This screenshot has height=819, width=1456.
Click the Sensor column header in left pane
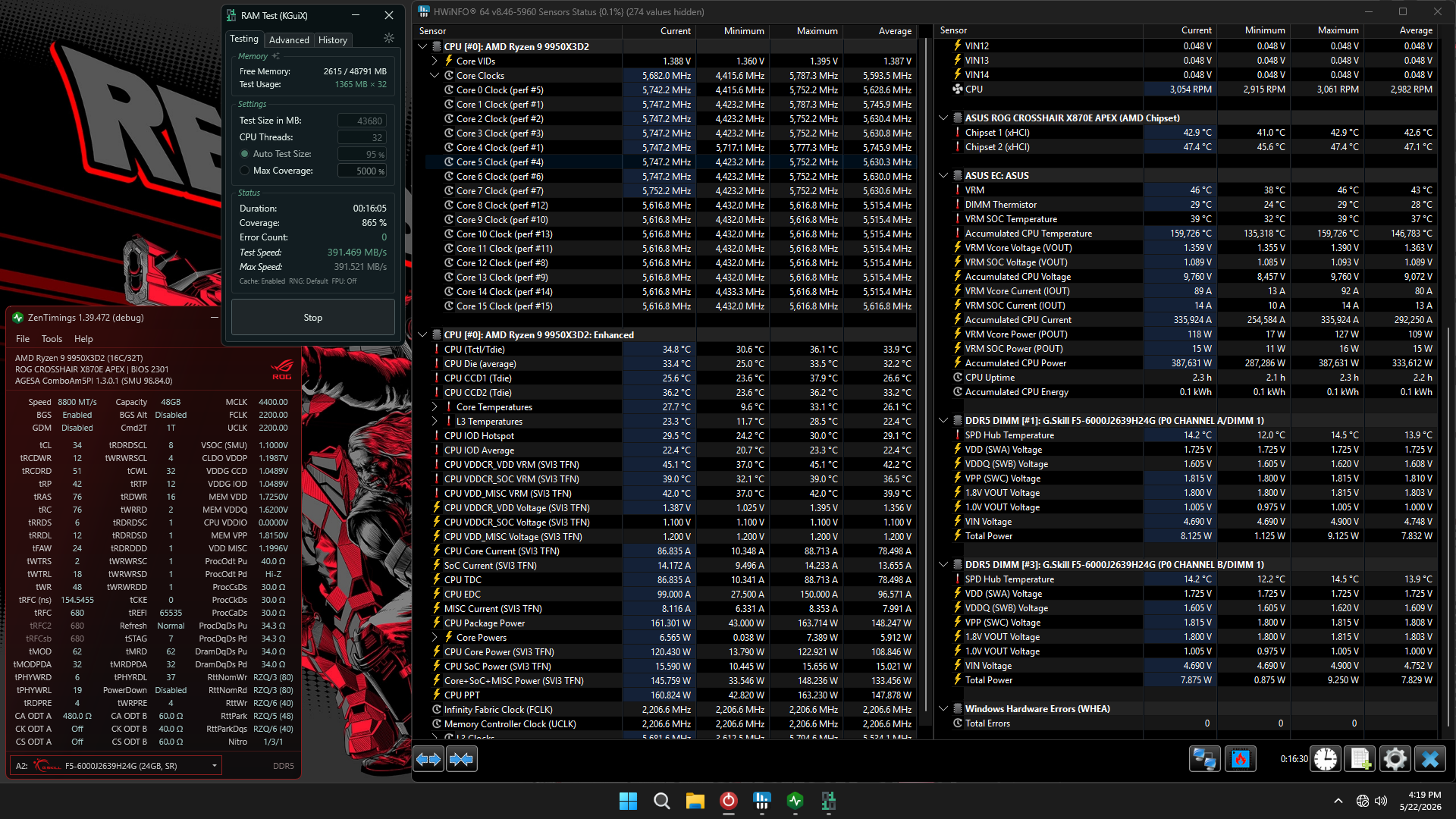519,31
